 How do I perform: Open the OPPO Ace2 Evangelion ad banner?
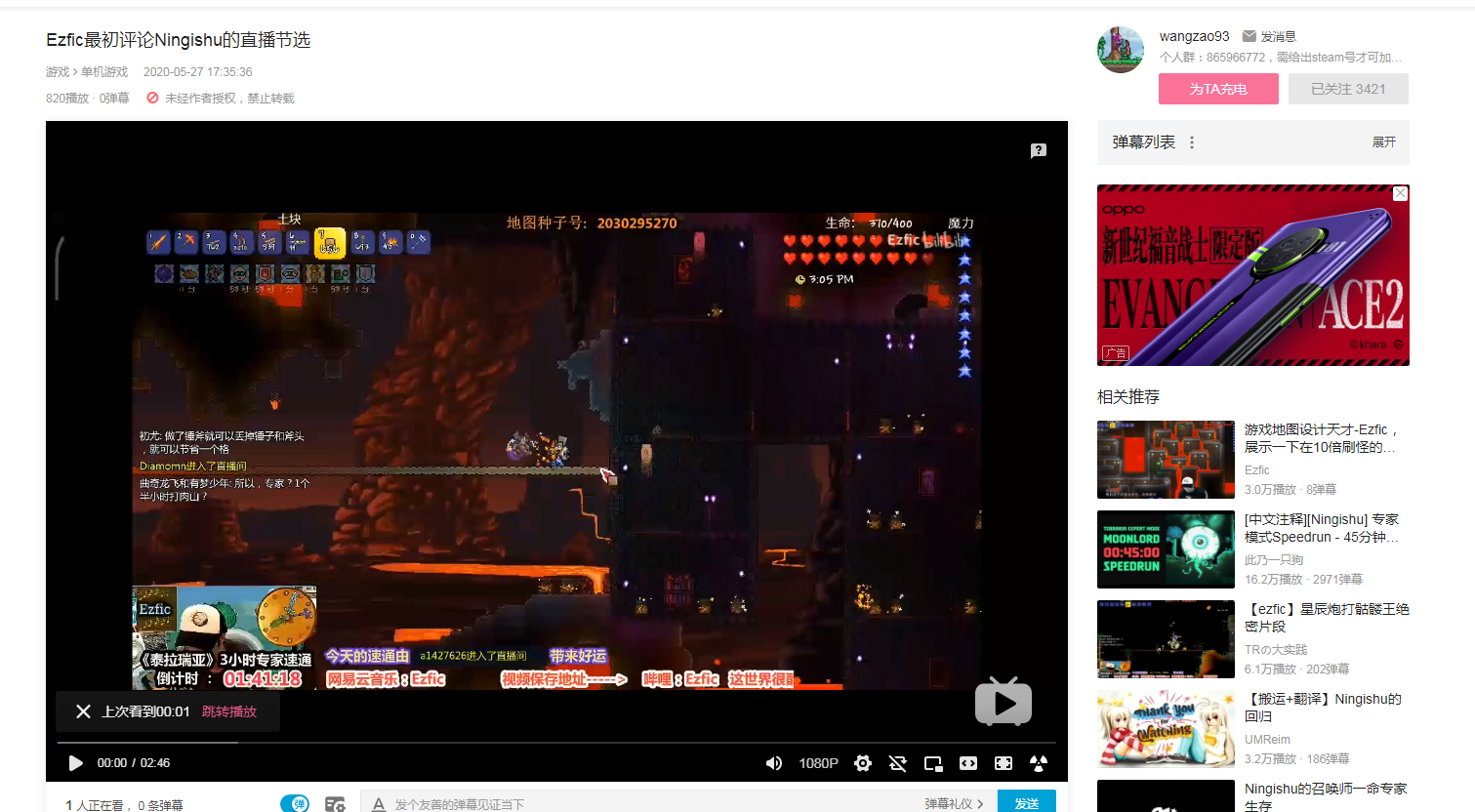(x=1253, y=275)
